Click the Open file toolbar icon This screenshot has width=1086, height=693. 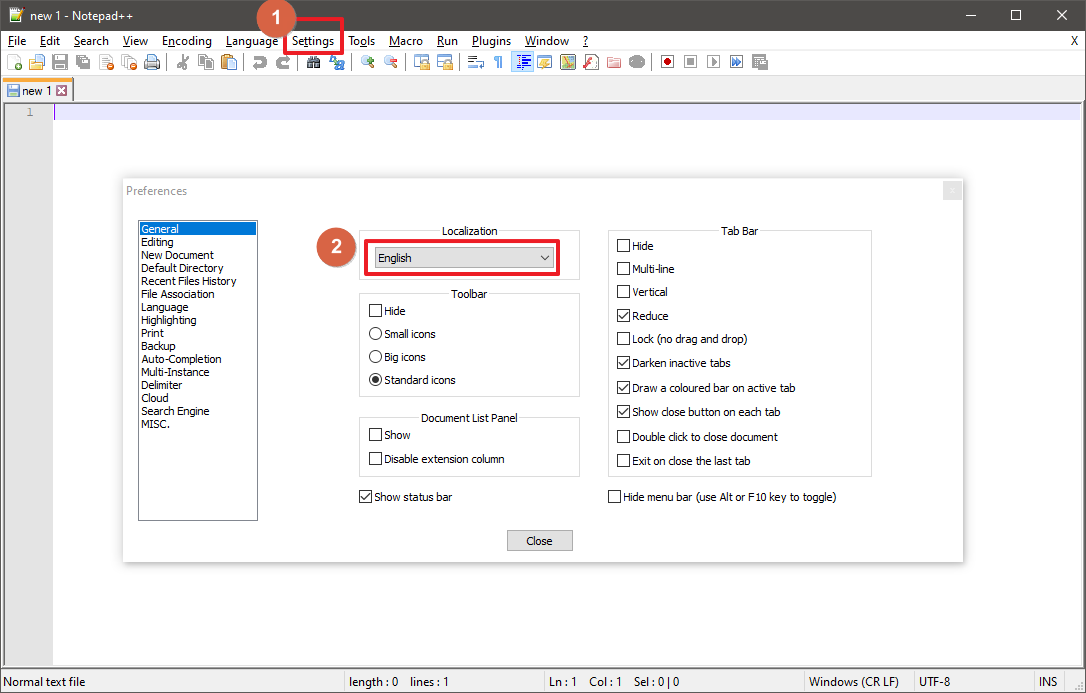[37, 62]
